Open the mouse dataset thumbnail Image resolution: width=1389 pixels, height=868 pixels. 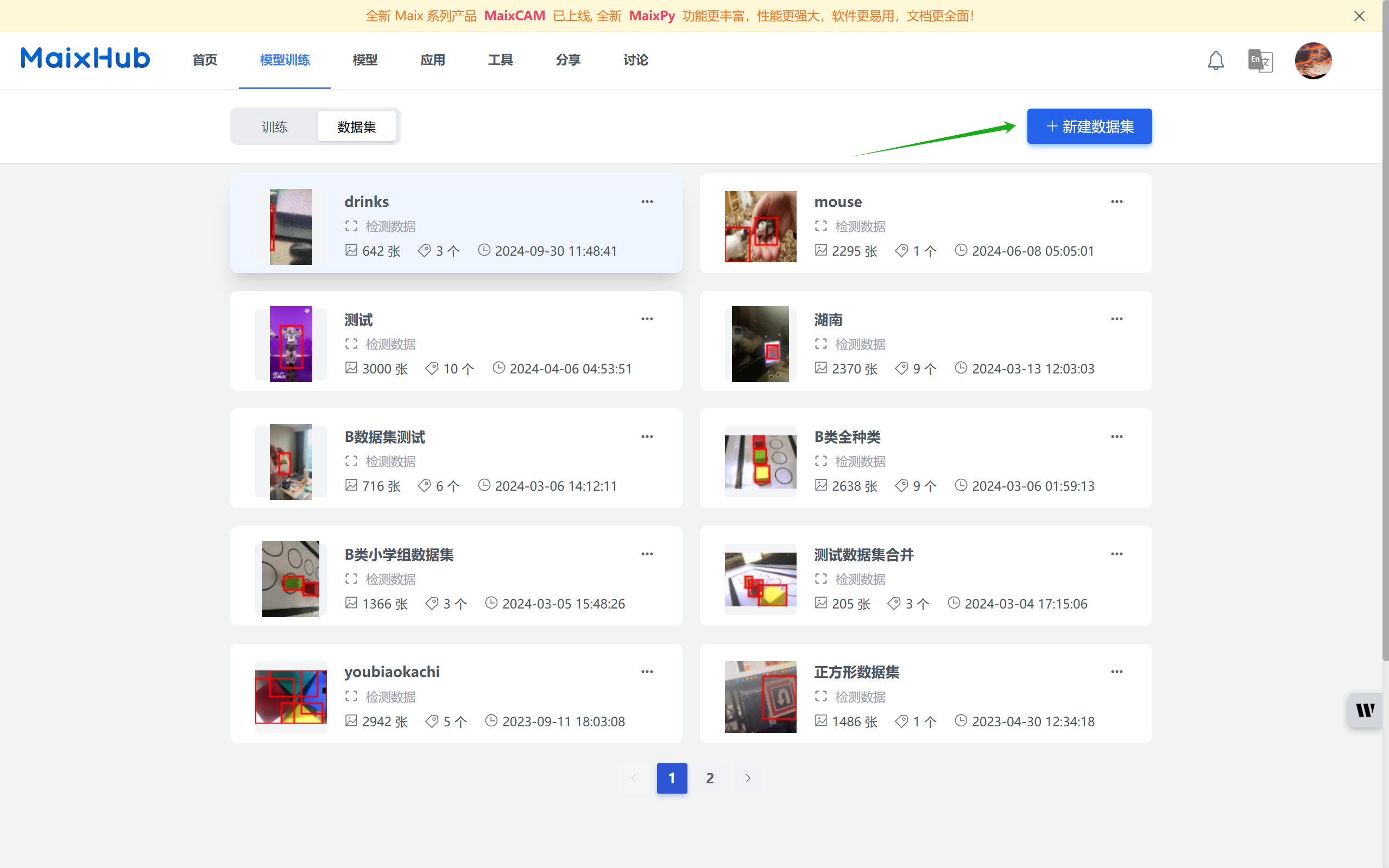pyautogui.click(x=760, y=227)
